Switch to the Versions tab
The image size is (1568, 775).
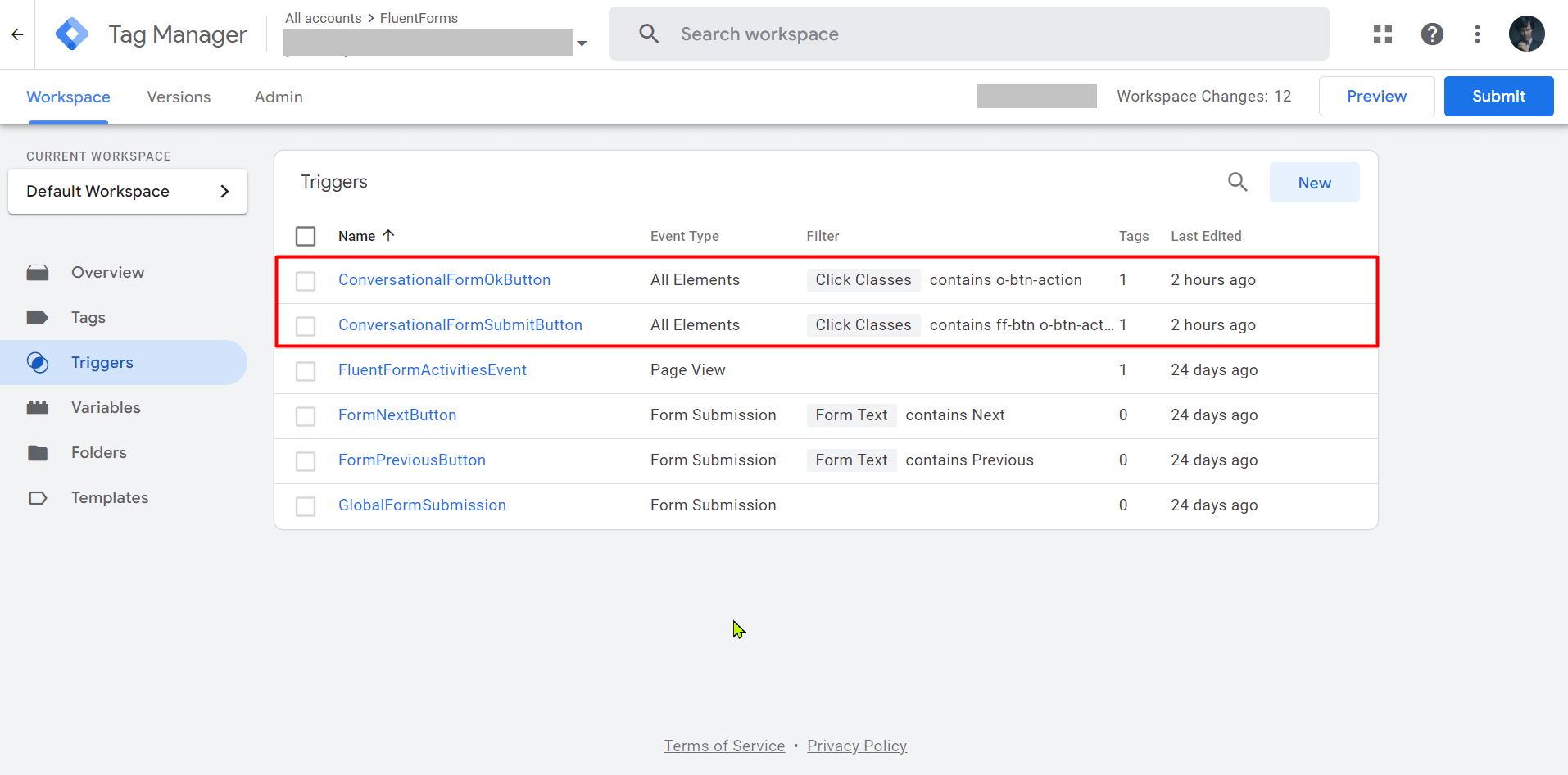[x=179, y=97]
